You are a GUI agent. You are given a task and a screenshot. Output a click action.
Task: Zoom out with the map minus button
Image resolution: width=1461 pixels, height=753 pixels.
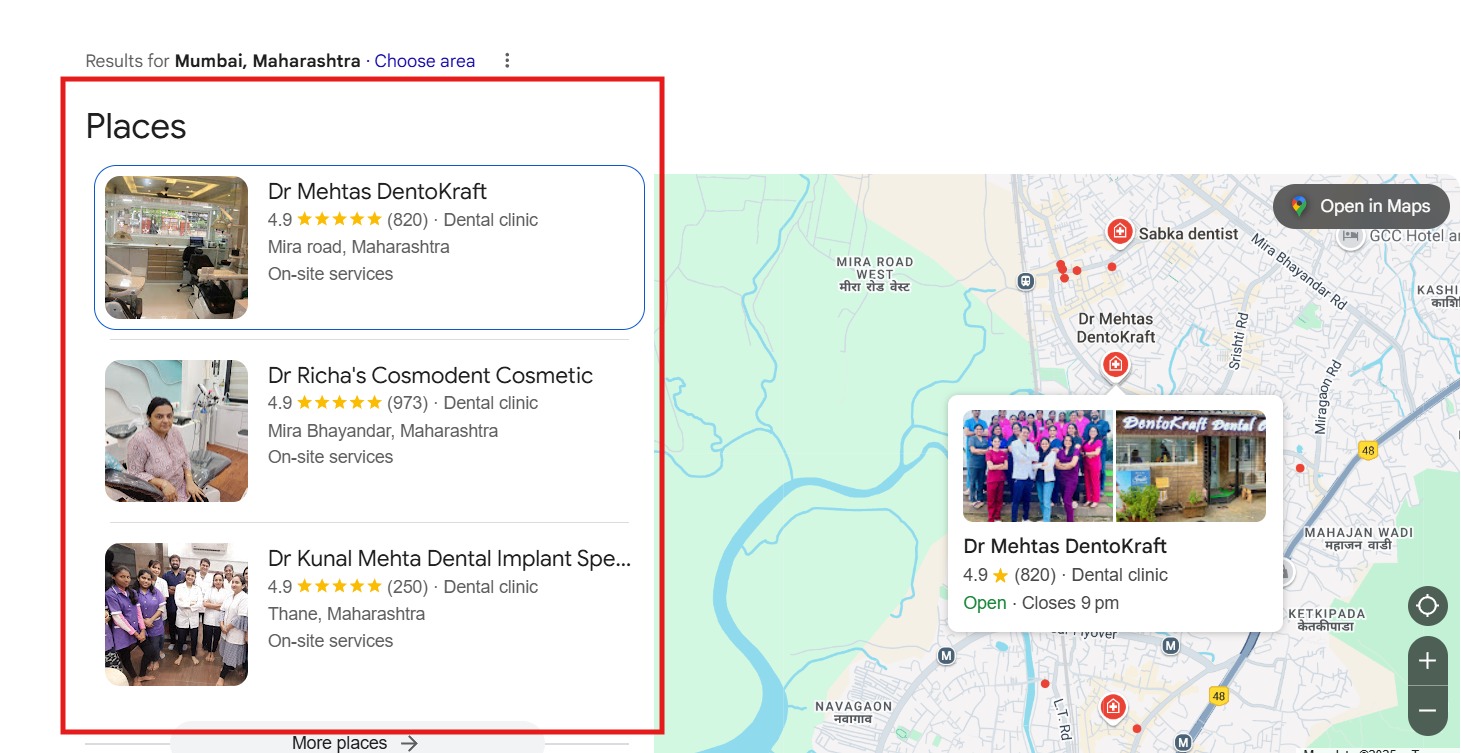coord(1427,711)
